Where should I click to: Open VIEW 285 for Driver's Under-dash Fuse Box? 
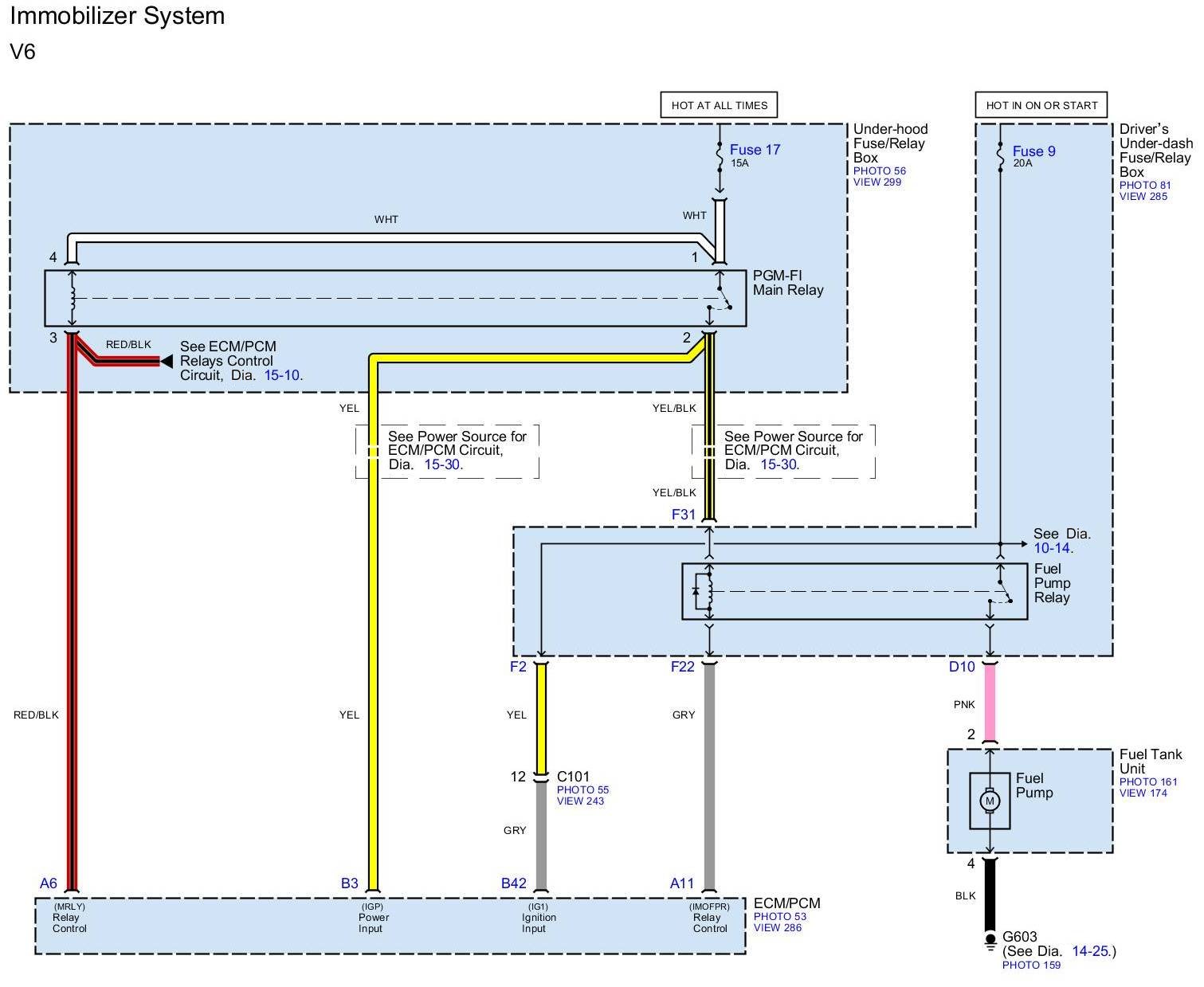coord(1143,197)
